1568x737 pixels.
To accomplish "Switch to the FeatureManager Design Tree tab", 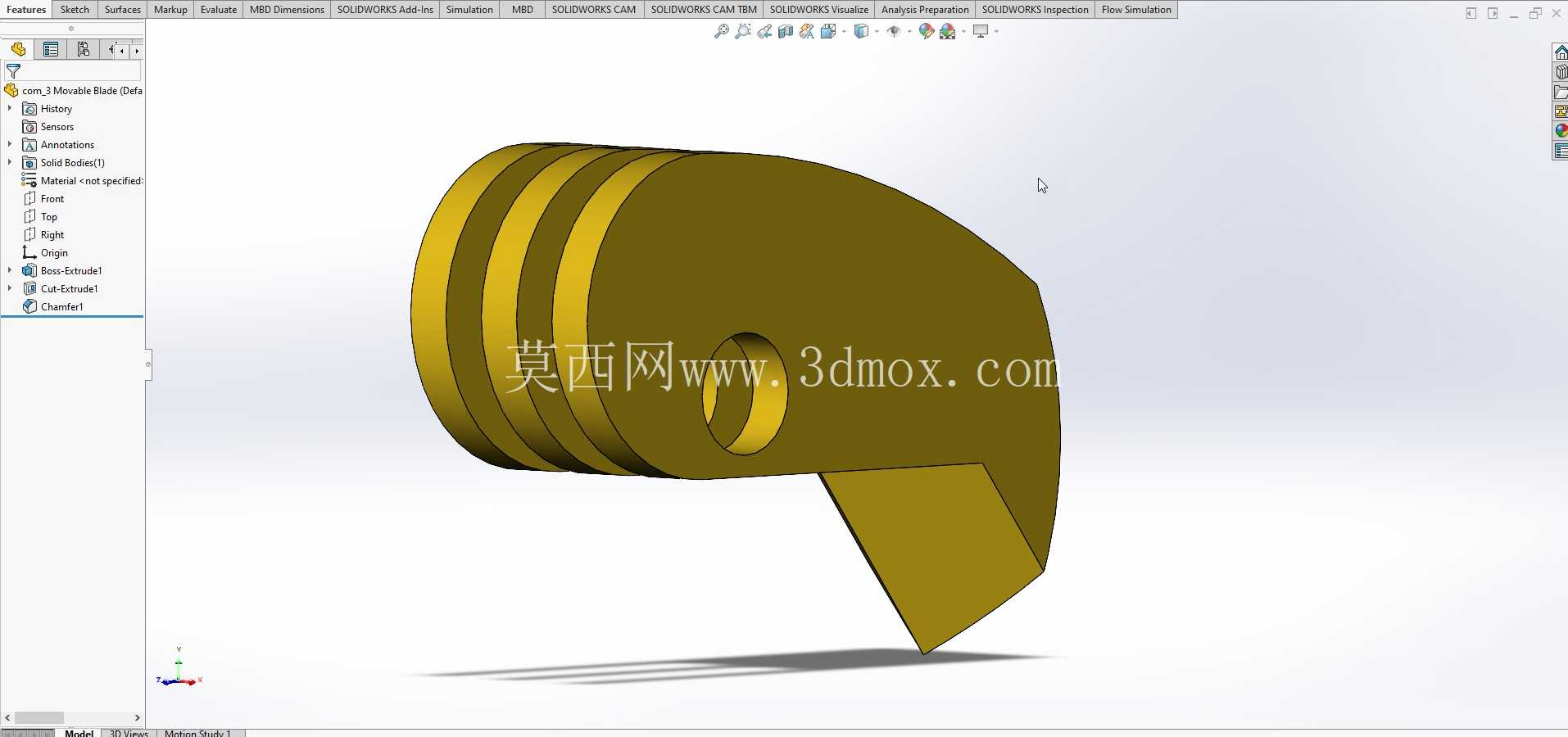I will pos(18,50).
